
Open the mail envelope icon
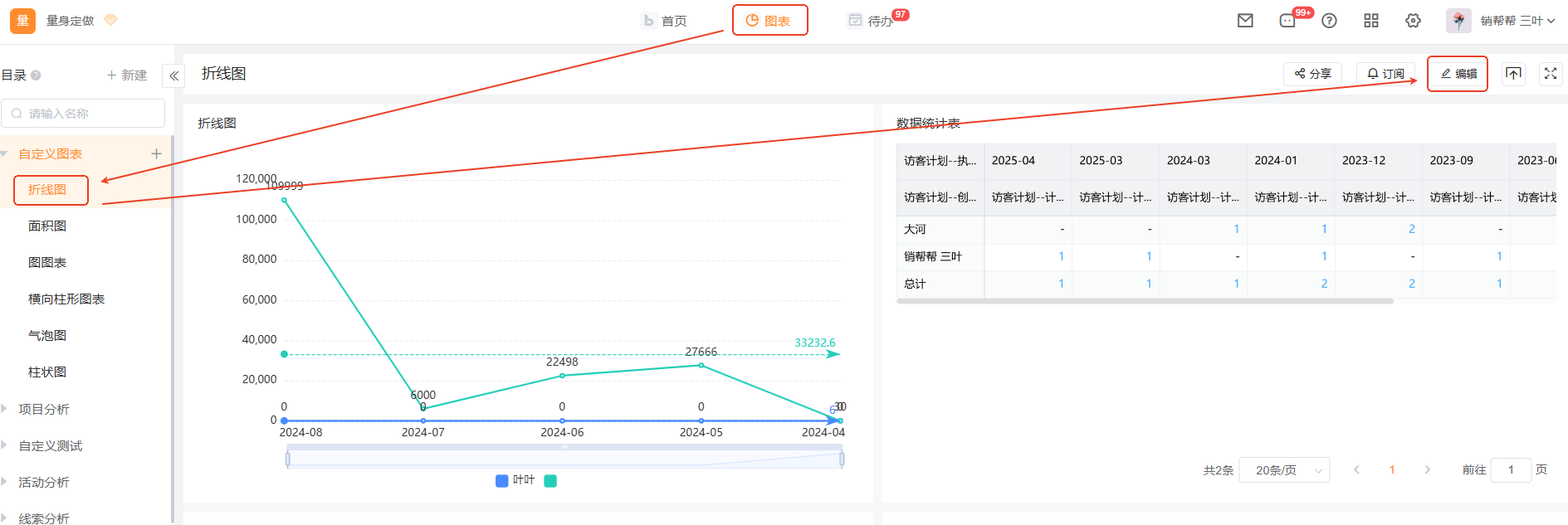(1245, 21)
